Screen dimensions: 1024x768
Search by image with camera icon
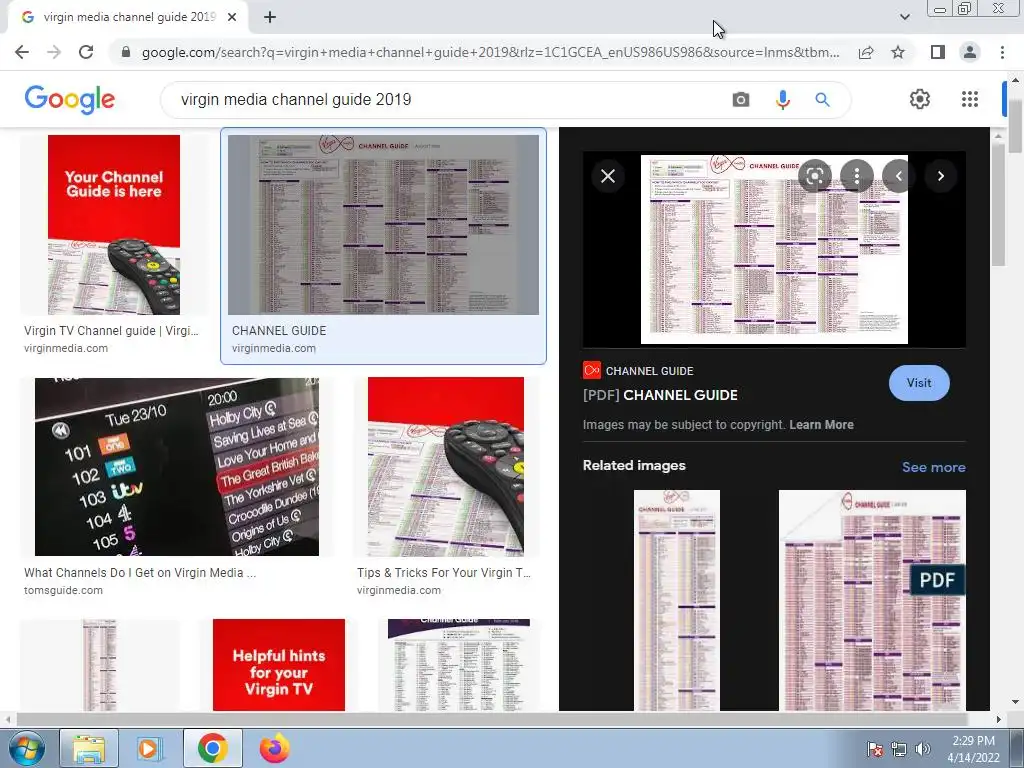[741, 100]
